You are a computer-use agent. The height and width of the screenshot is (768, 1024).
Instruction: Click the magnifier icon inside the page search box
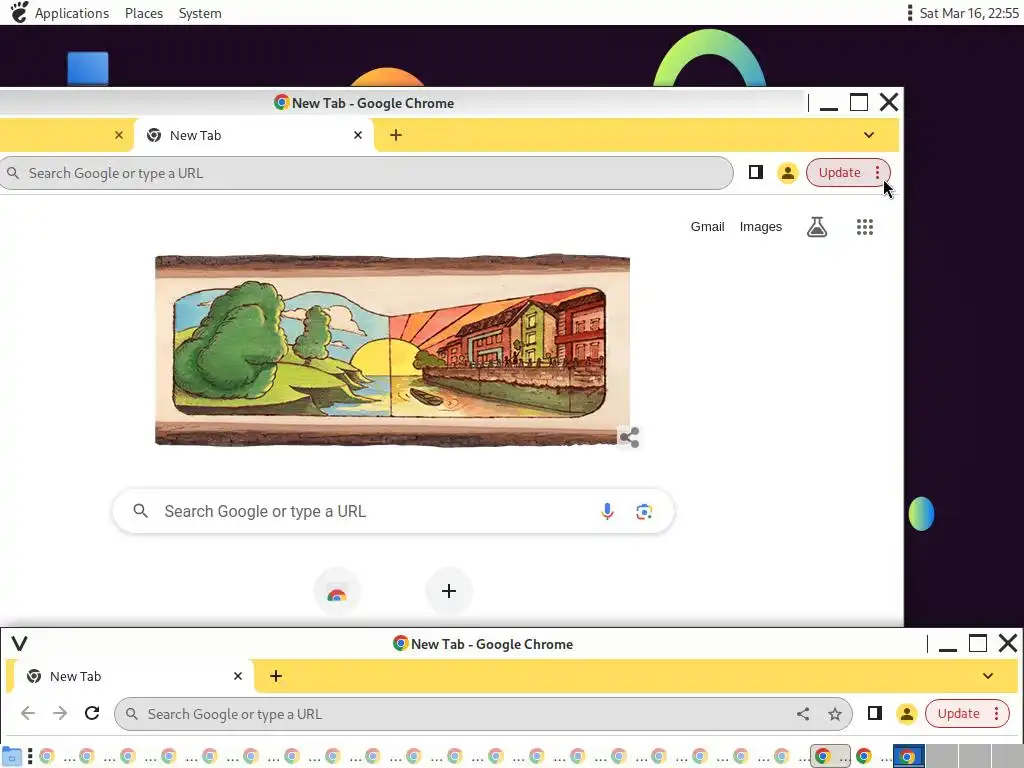(x=140, y=511)
